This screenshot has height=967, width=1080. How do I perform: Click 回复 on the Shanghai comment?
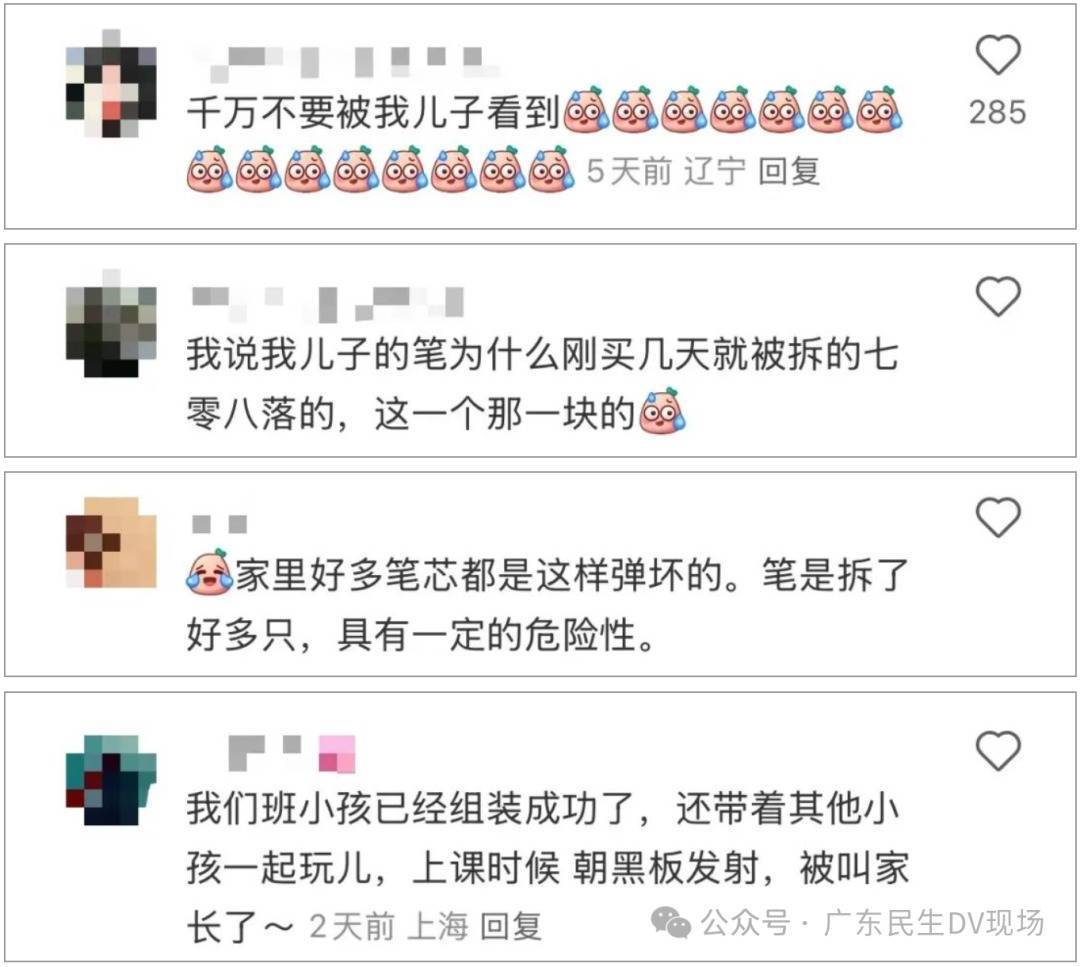coord(510,926)
